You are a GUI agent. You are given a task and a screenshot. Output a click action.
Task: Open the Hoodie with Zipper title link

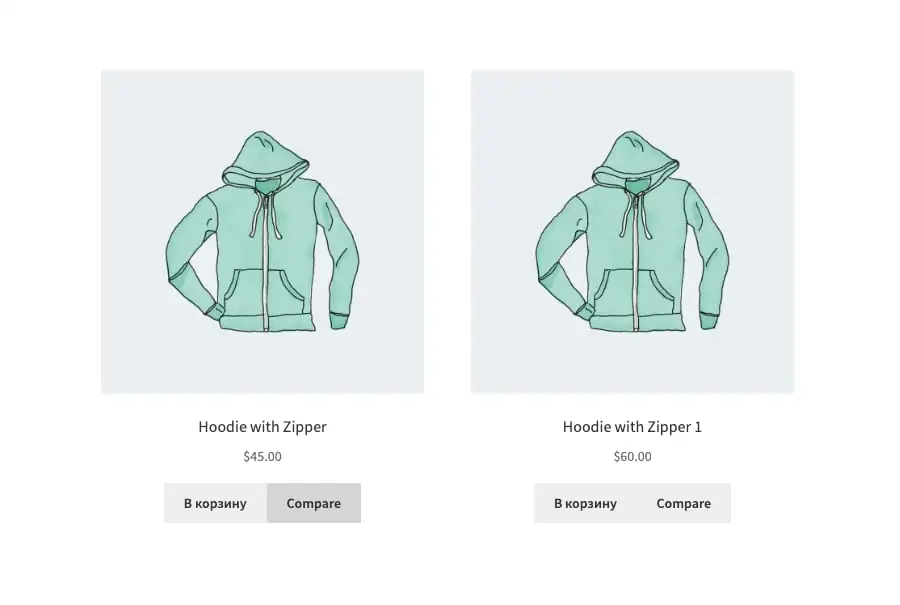pos(262,427)
